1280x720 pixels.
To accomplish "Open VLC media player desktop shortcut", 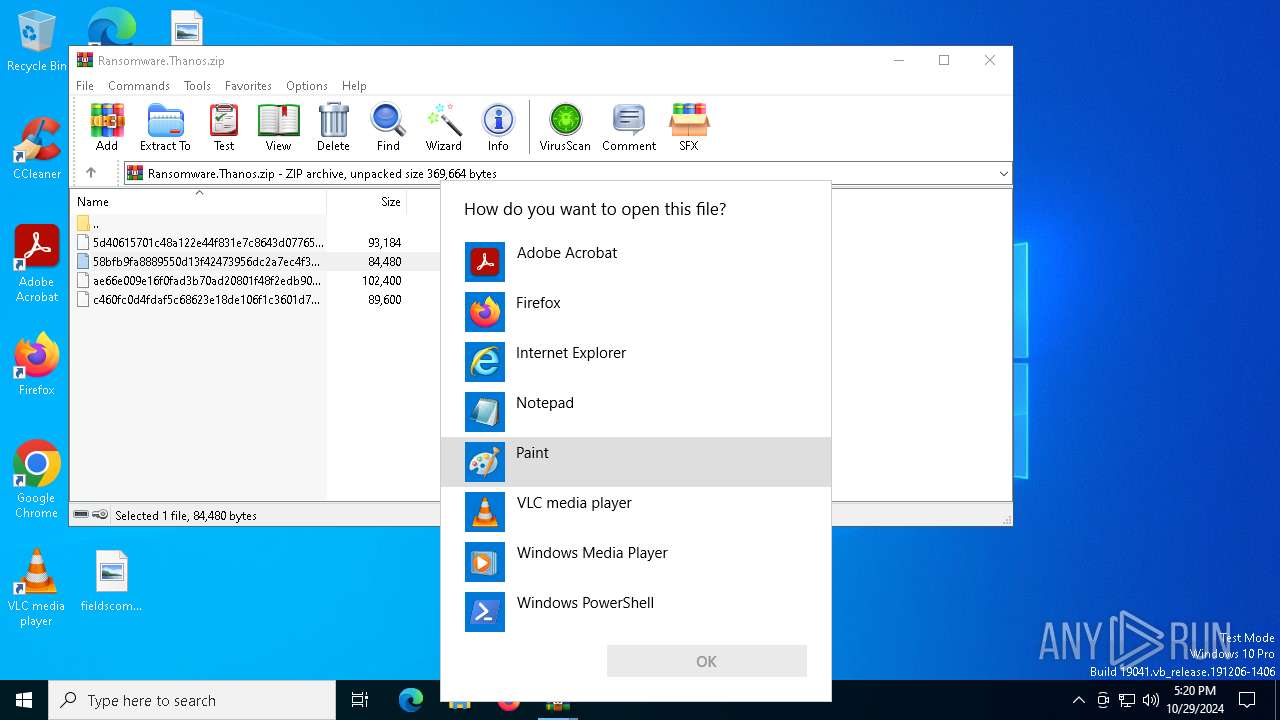I will tap(37, 588).
